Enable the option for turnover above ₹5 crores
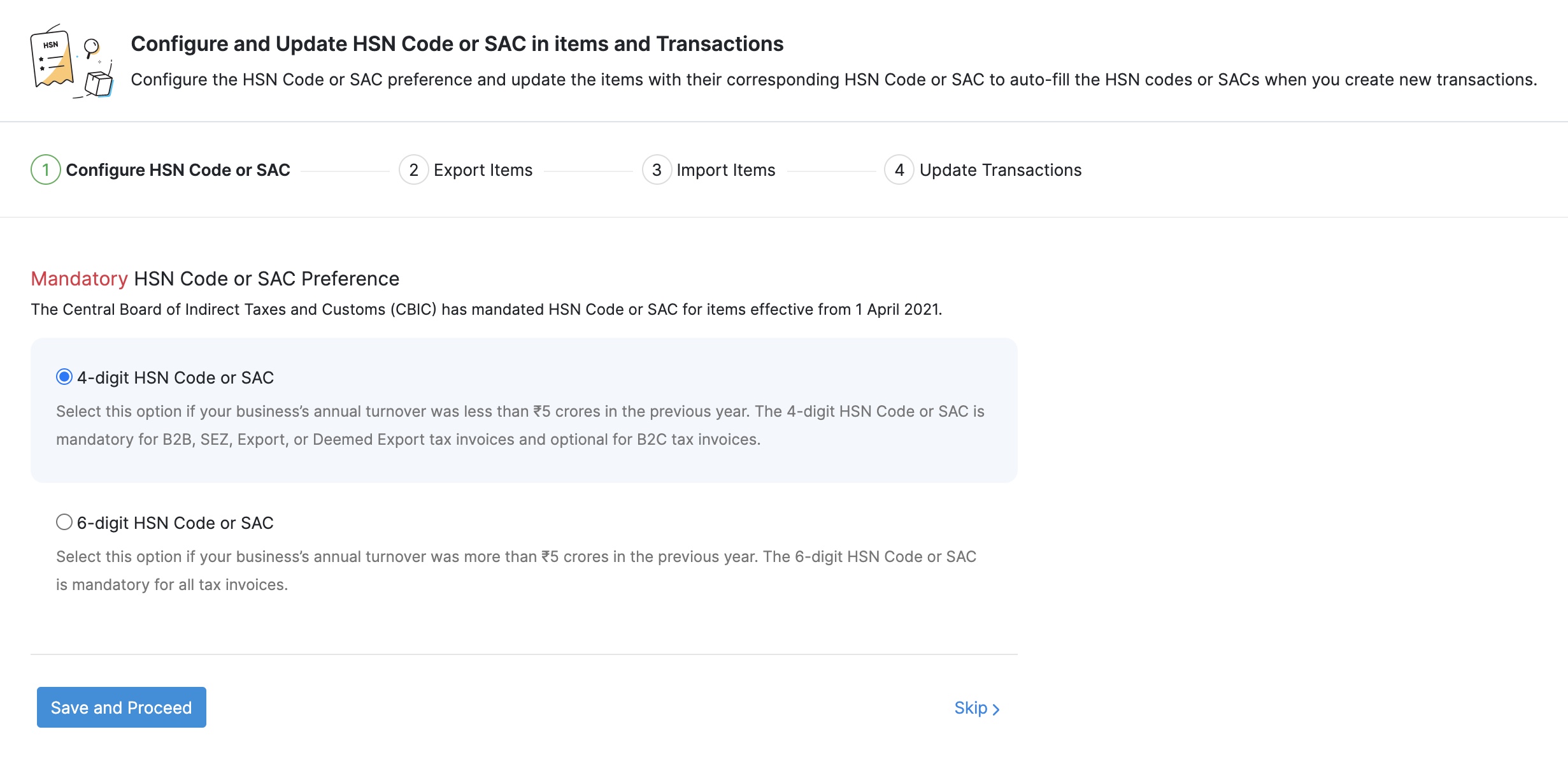 (64, 522)
